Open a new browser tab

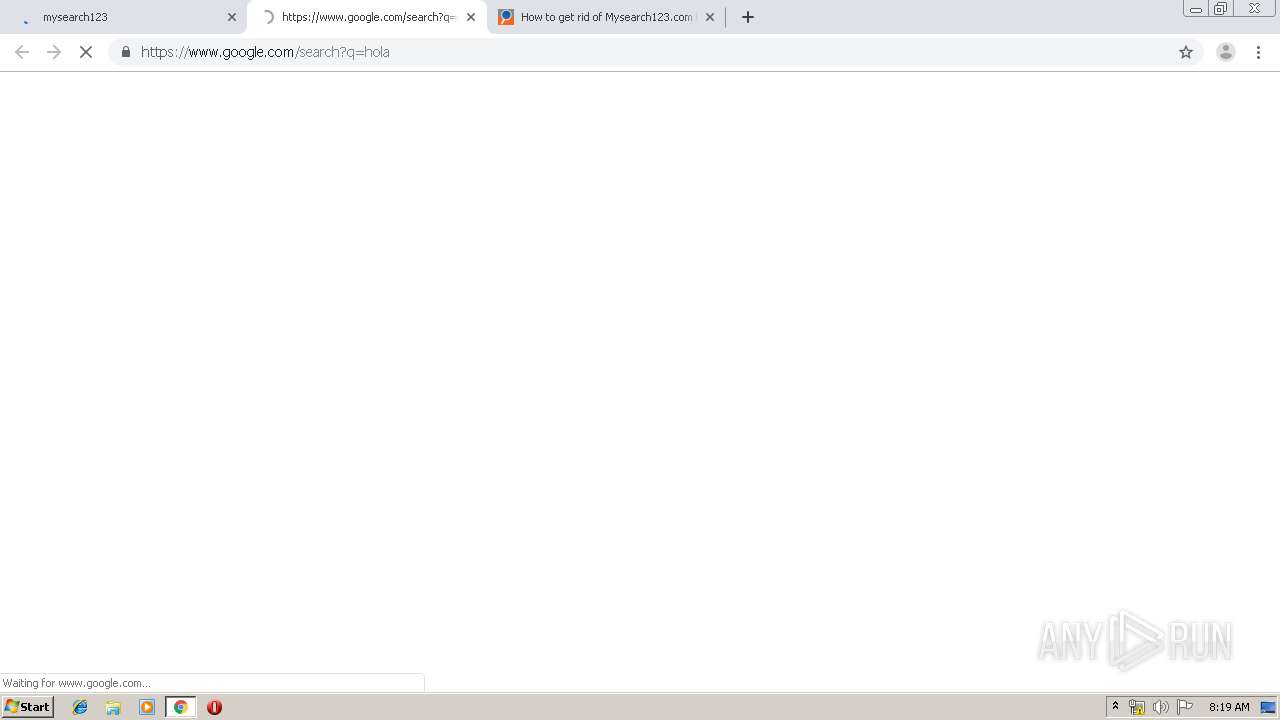pyautogui.click(x=748, y=17)
